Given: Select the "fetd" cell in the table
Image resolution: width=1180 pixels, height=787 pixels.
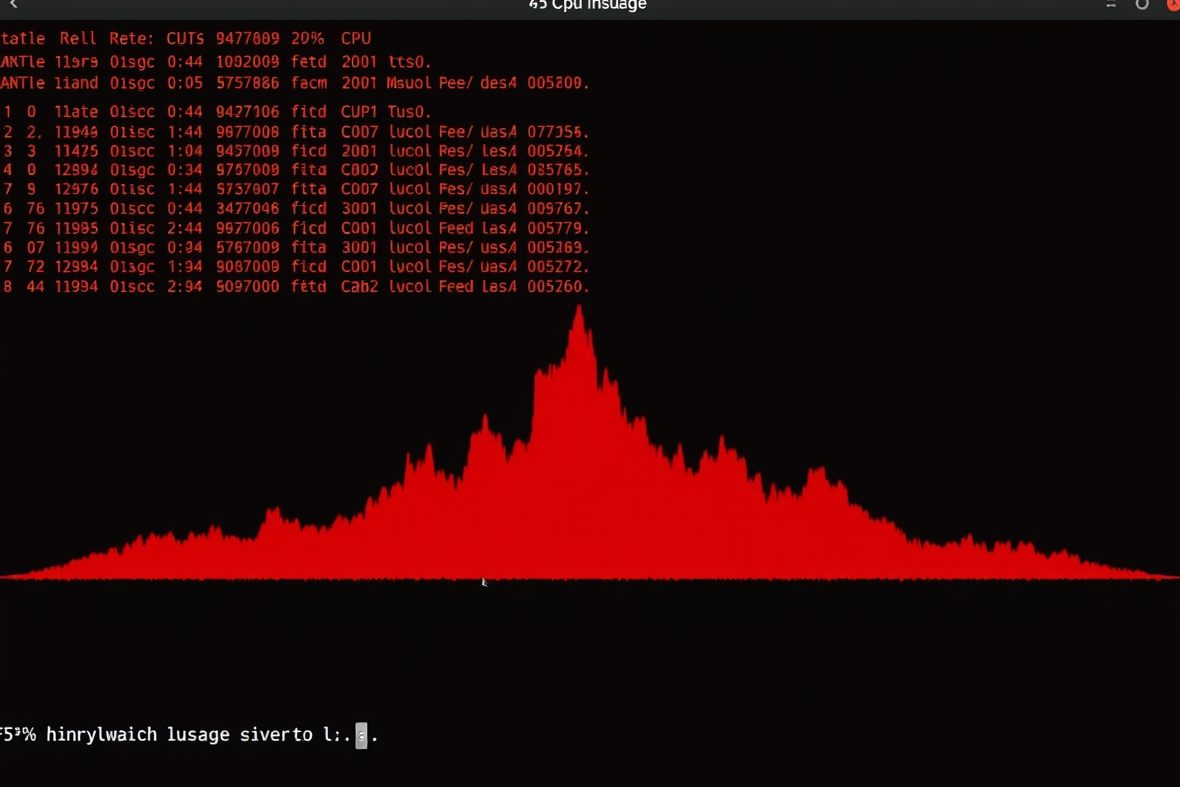Looking at the screenshot, I should click(x=309, y=62).
